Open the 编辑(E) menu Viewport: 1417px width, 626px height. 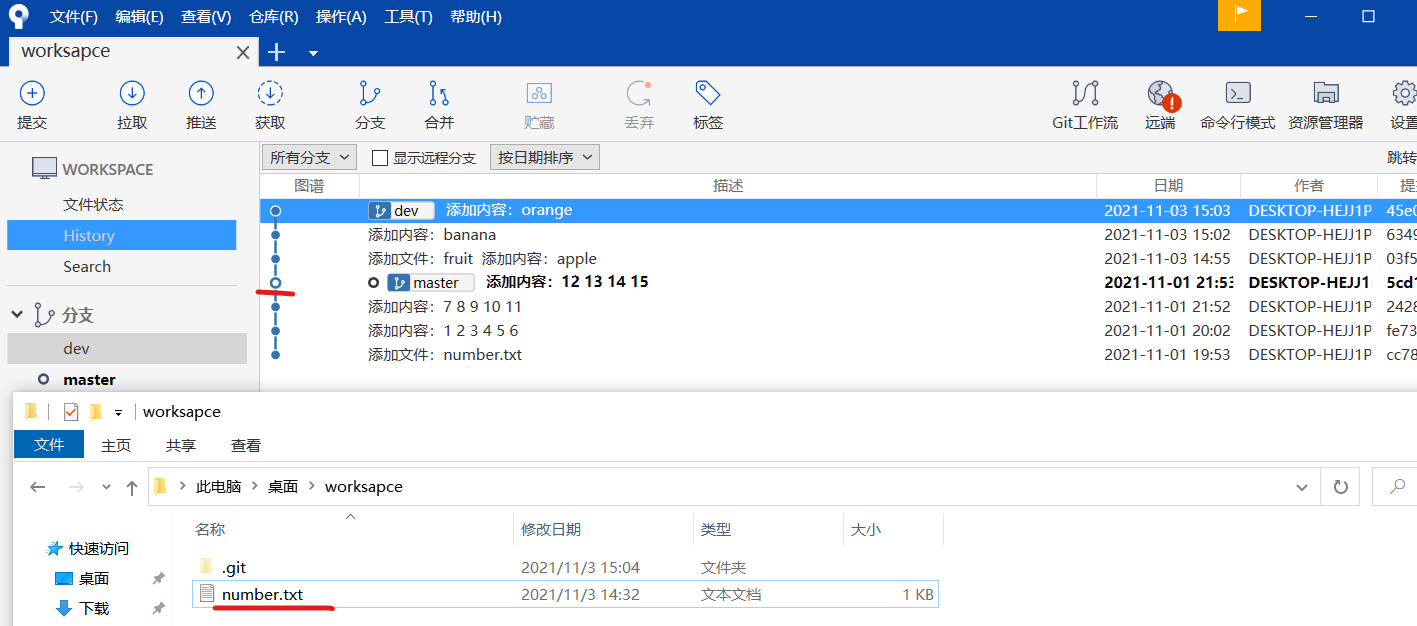coord(140,17)
